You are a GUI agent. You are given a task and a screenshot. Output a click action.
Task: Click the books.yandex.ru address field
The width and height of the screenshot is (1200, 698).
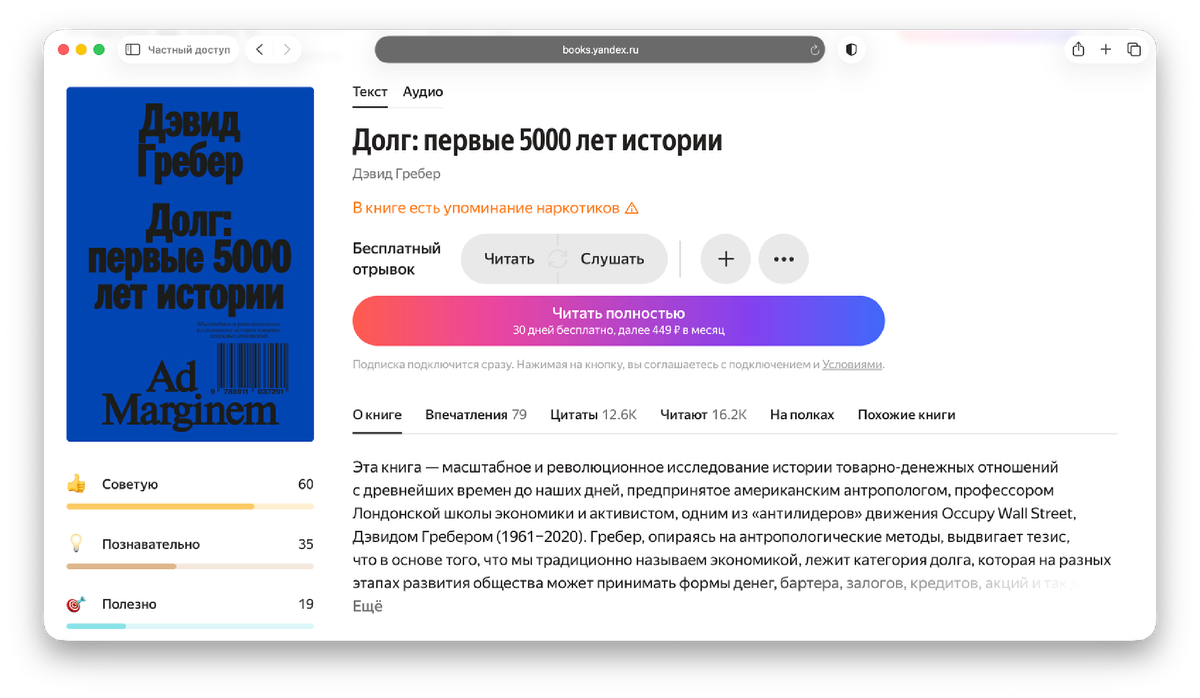(600, 49)
